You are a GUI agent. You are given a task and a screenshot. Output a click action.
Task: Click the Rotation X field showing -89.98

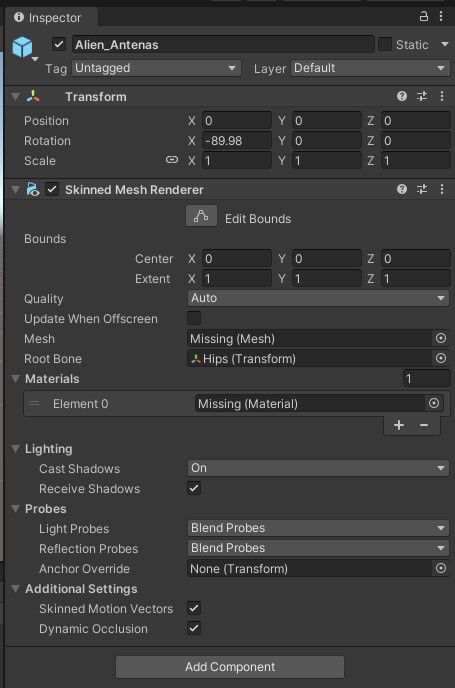pyautogui.click(x=236, y=140)
